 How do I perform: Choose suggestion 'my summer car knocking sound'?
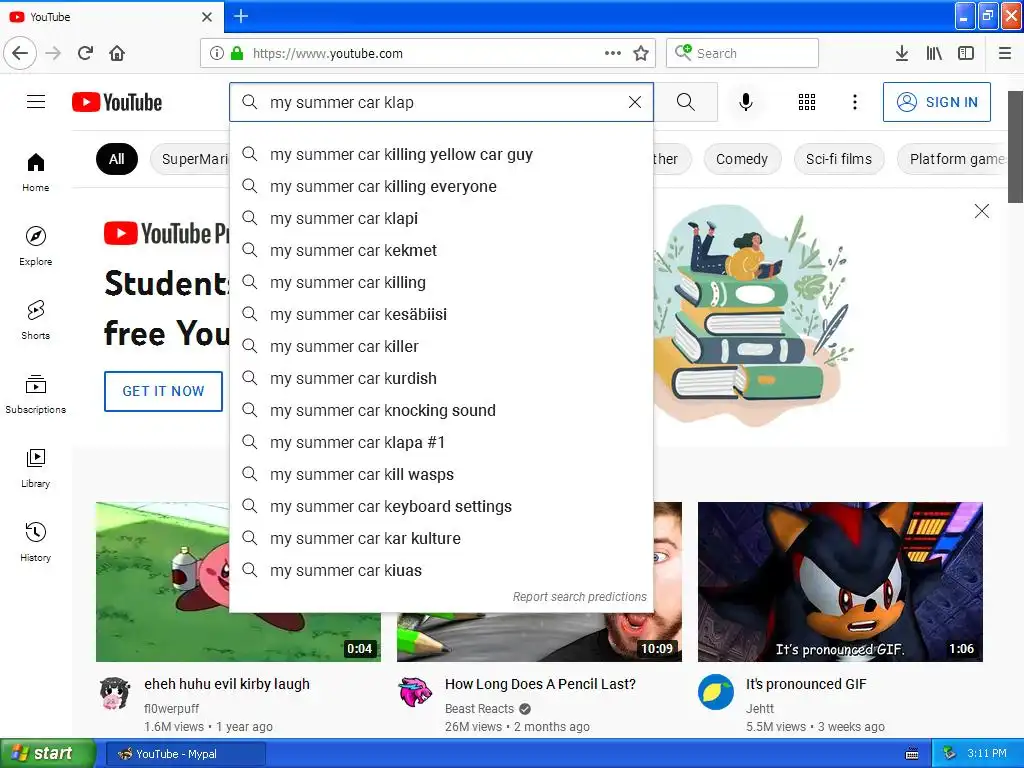click(x=441, y=411)
